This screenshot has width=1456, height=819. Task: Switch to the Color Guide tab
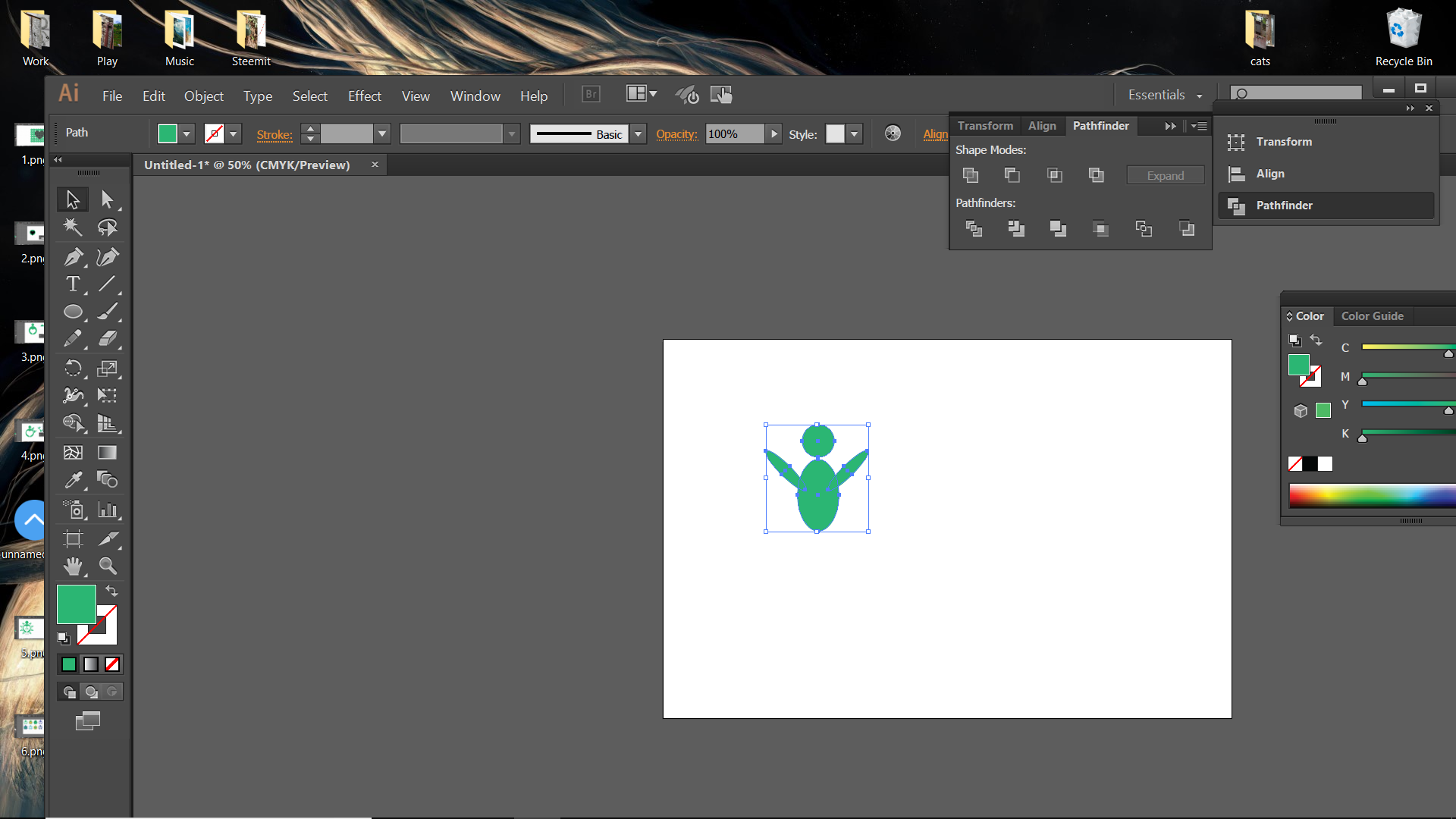[1373, 316]
